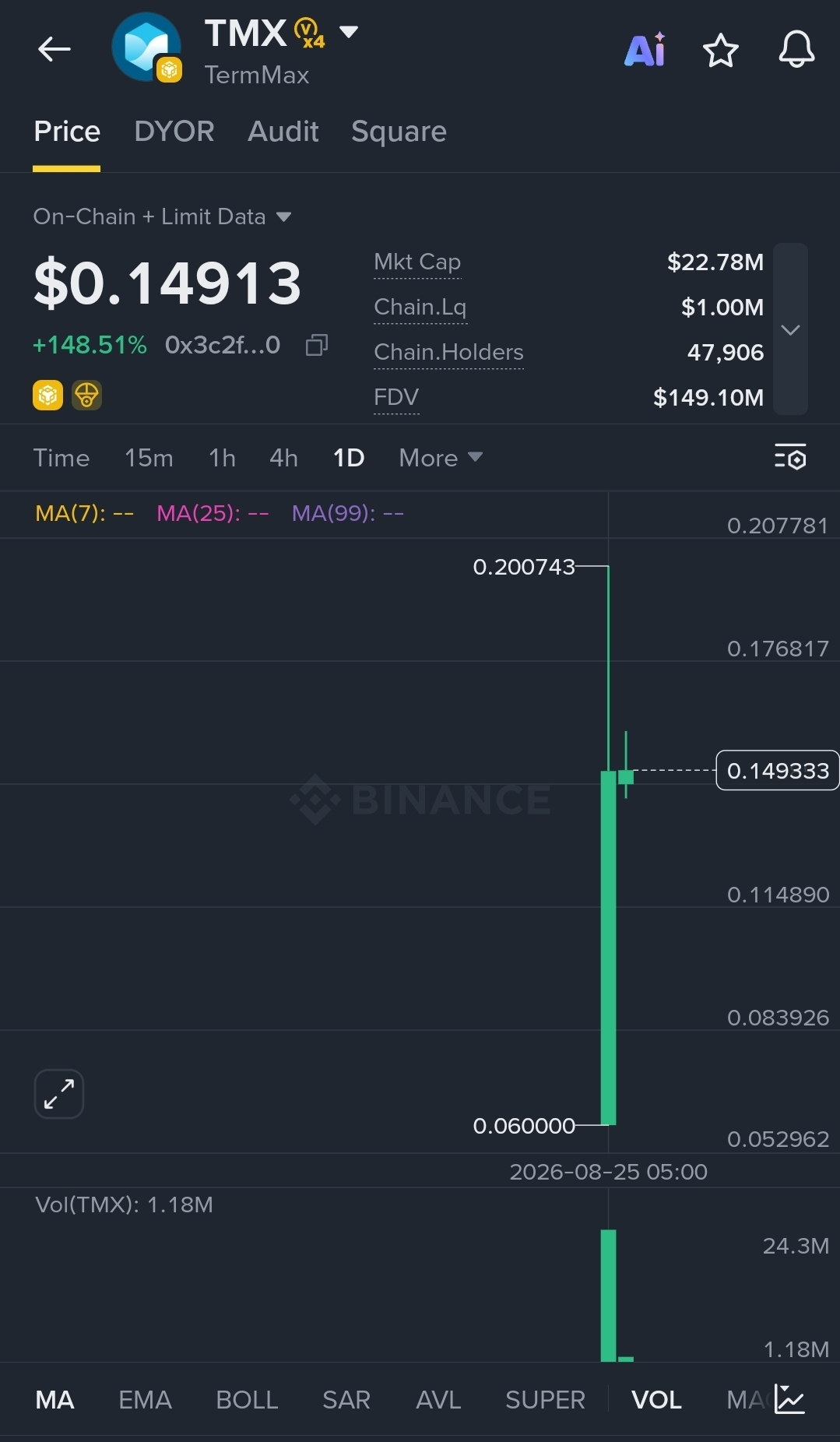Tap the $0.14913 price
This screenshot has width=840, height=1442.
click(x=167, y=283)
